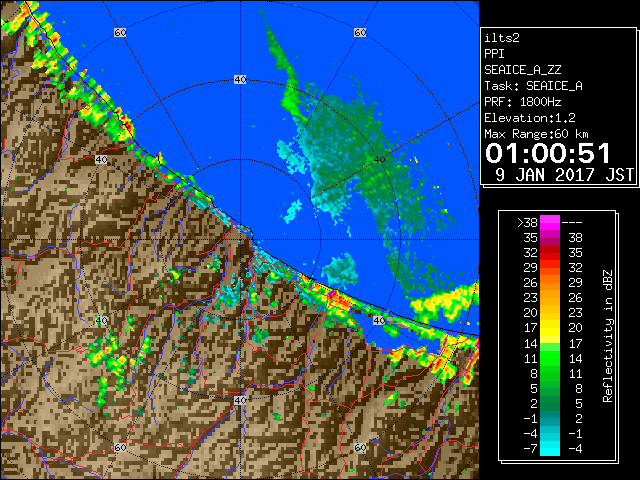Click the 'PRF: 1800Hz' value
Viewport: 640px width, 480px height.
tap(522, 102)
